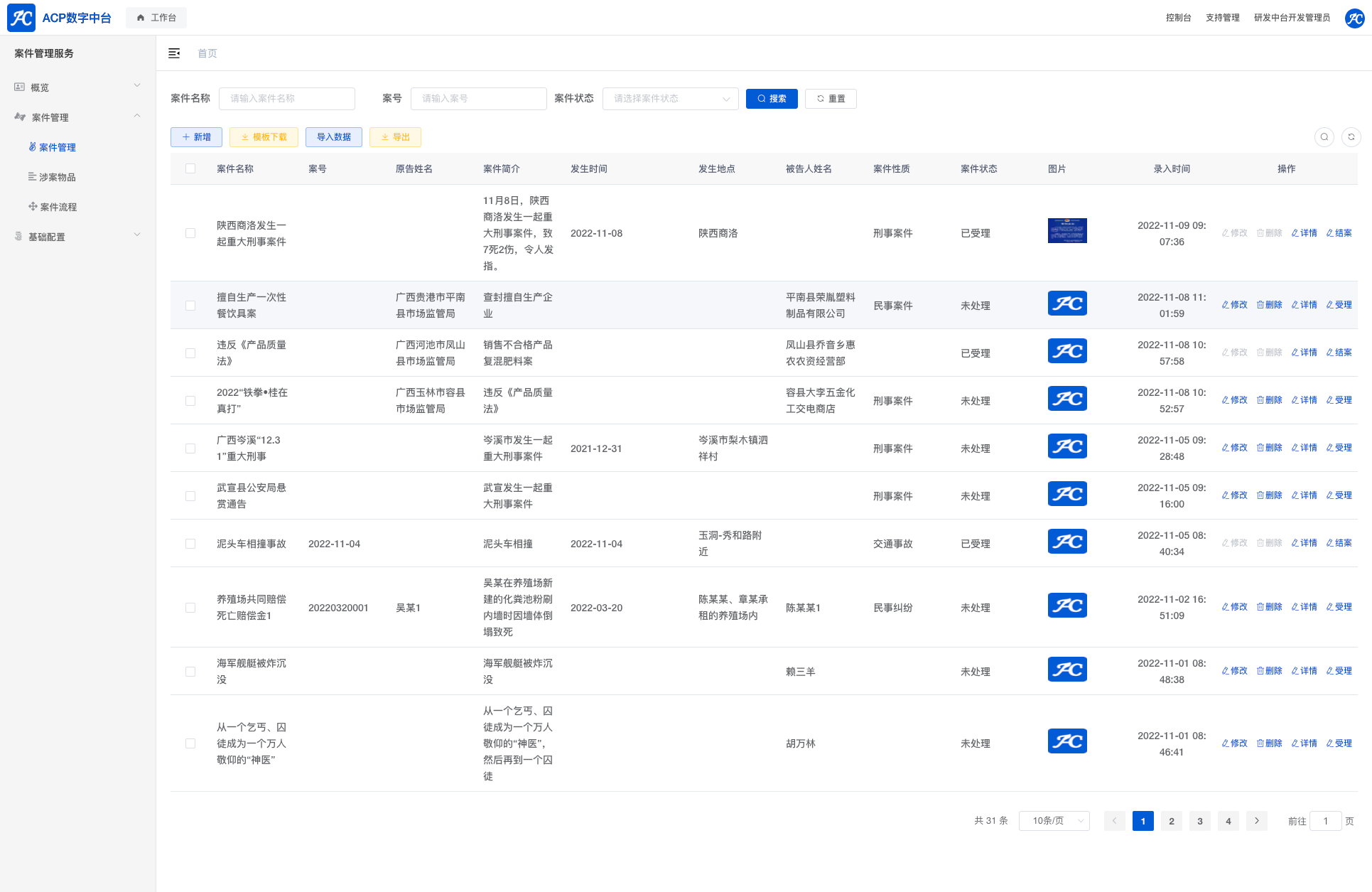Click the sidebar collapse hamburger icon
The height and width of the screenshot is (892, 1372).
pyautogui.click(x=174, y=53)
